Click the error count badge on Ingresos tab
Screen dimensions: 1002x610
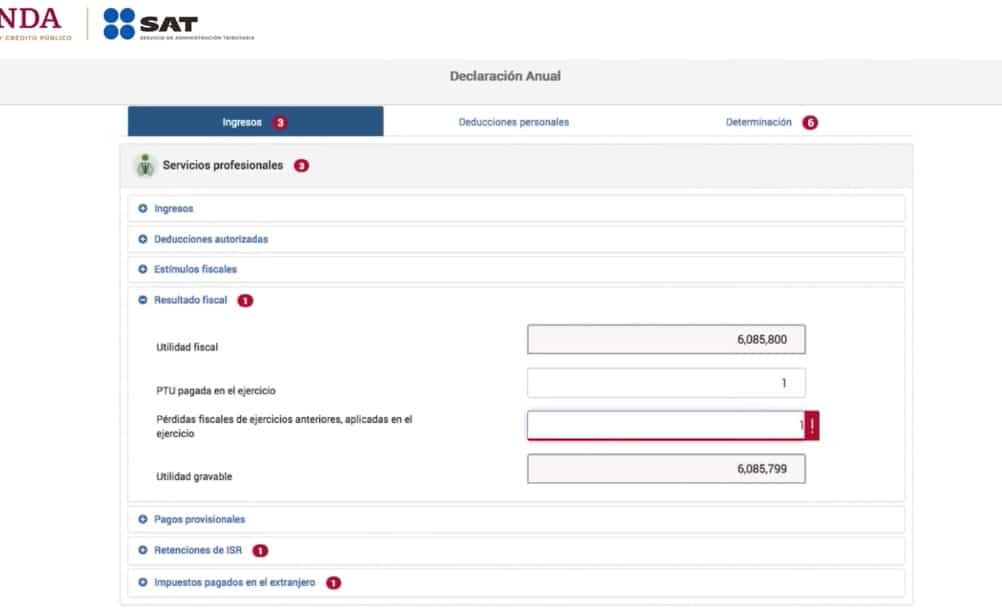[x=280, y=123]
